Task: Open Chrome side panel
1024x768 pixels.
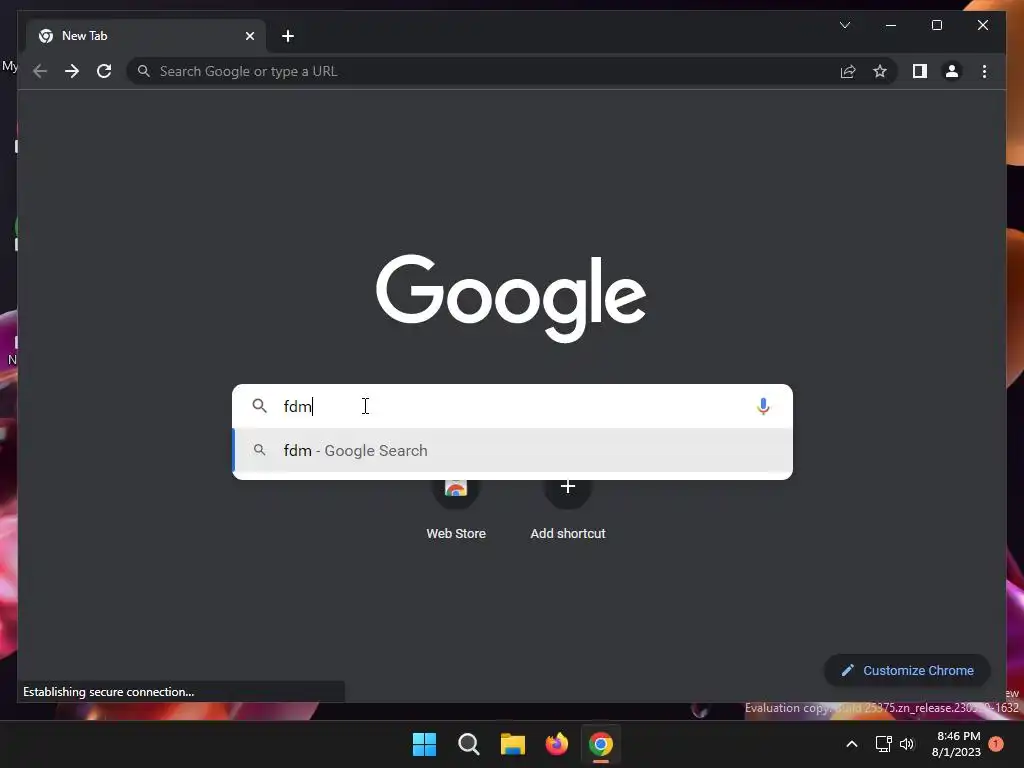Action: click(x=920, y=71)
